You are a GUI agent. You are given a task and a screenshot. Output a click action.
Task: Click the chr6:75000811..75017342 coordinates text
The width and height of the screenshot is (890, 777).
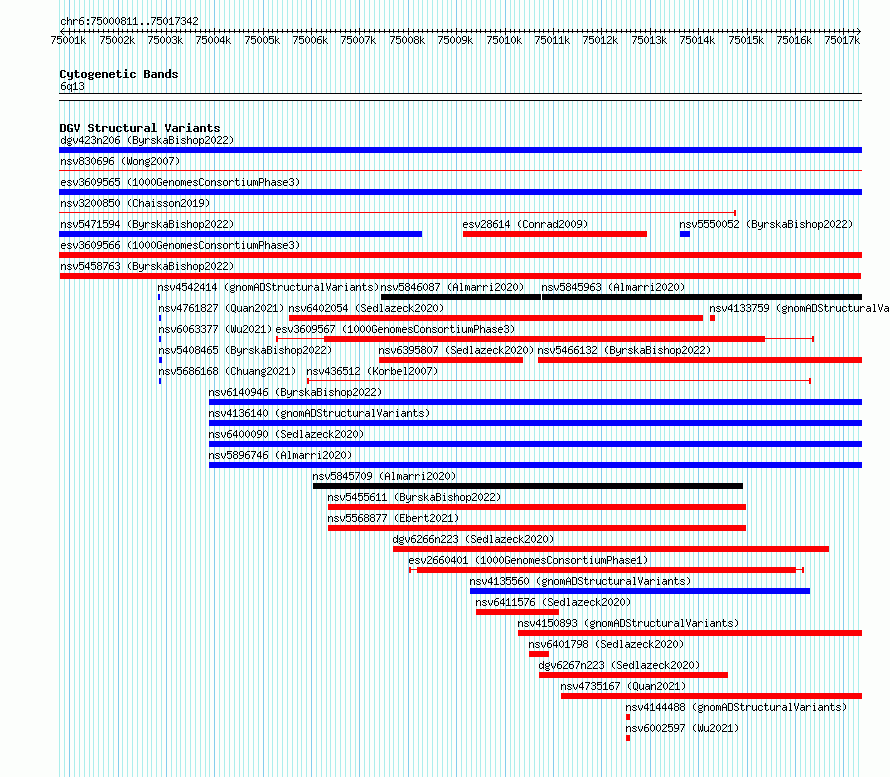coord(129,21)
